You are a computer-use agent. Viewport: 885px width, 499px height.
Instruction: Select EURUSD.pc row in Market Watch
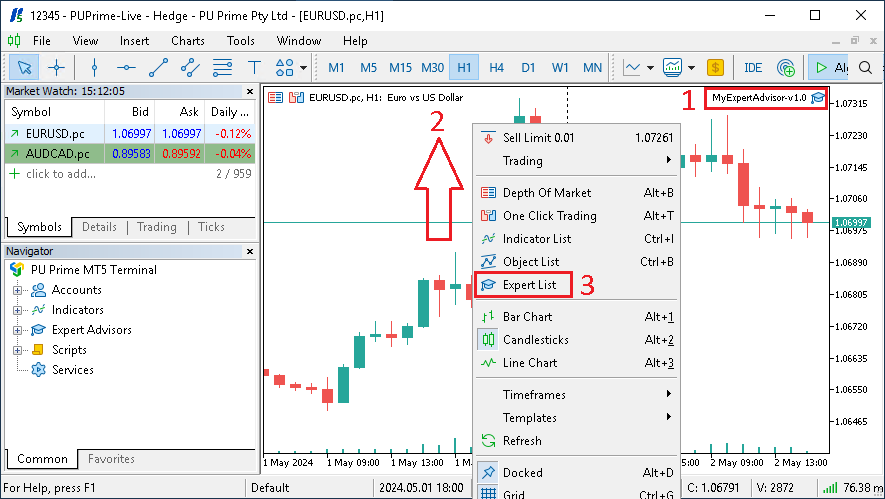130,134
